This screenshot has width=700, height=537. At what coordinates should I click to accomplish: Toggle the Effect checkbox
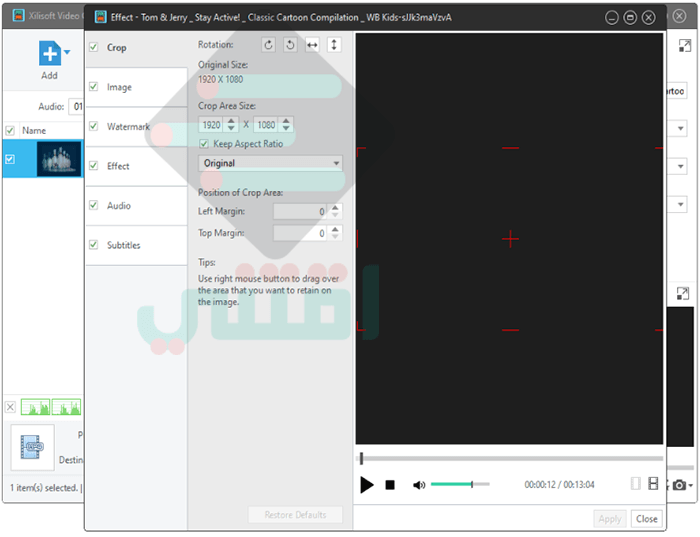(93, 166)
